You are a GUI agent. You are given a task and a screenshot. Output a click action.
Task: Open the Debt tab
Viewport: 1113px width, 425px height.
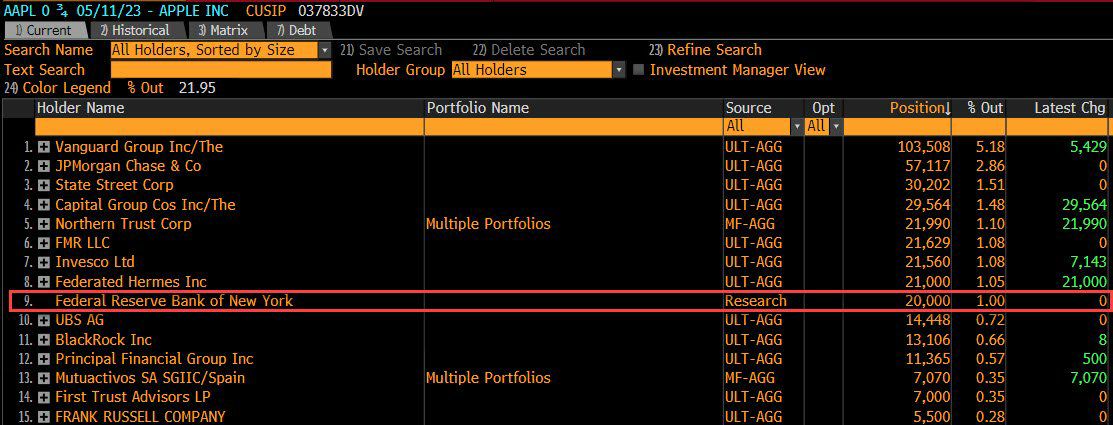tap(297, 31)
